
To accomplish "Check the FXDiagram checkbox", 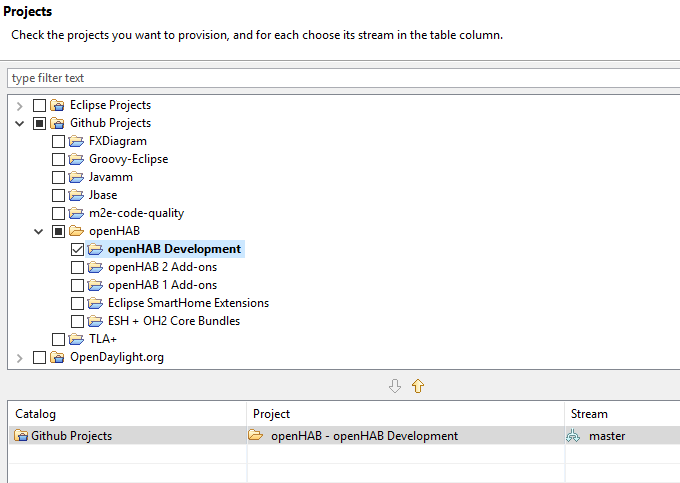I will point(58,141).
